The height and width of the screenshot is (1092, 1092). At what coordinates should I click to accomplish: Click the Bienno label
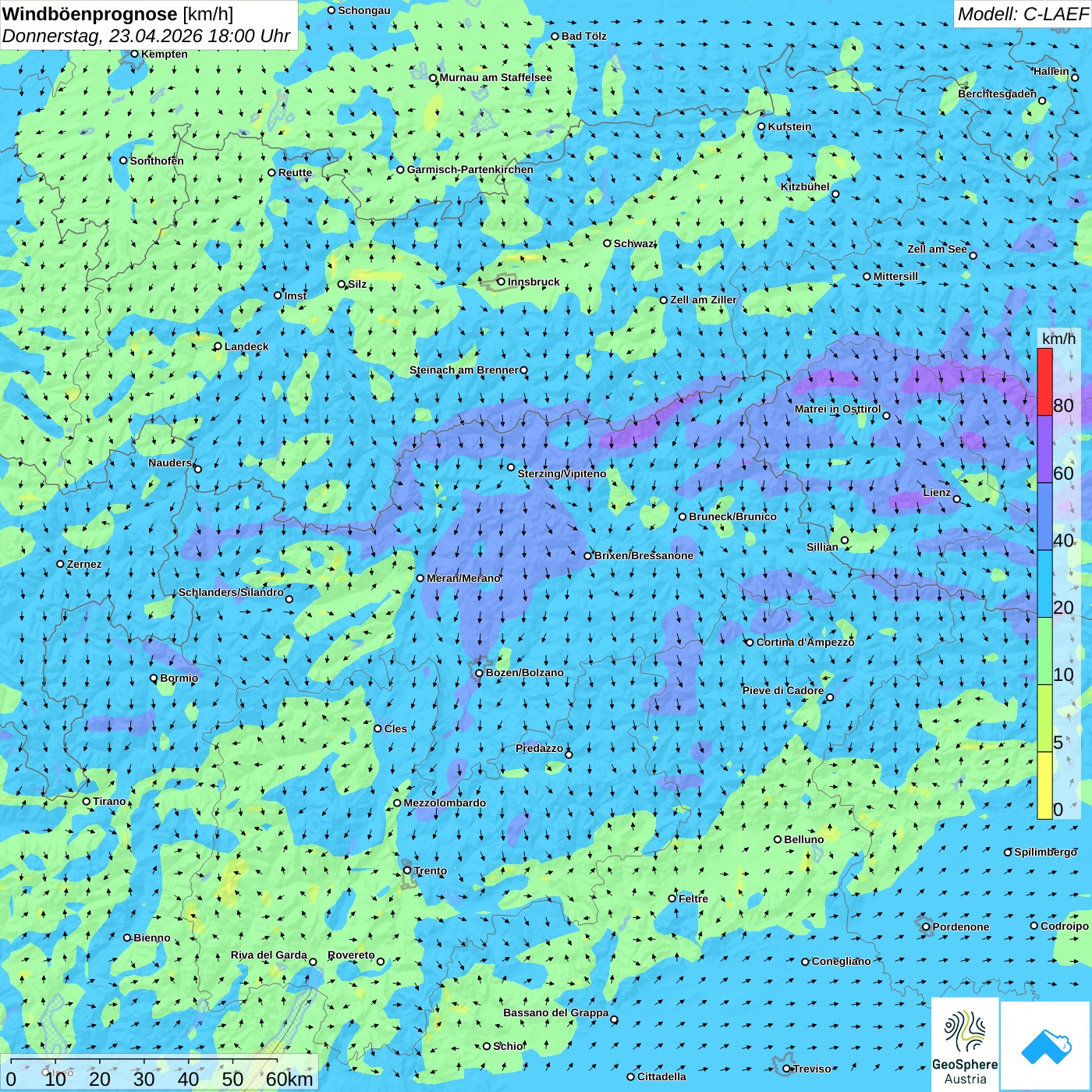[x=152, y=938]
